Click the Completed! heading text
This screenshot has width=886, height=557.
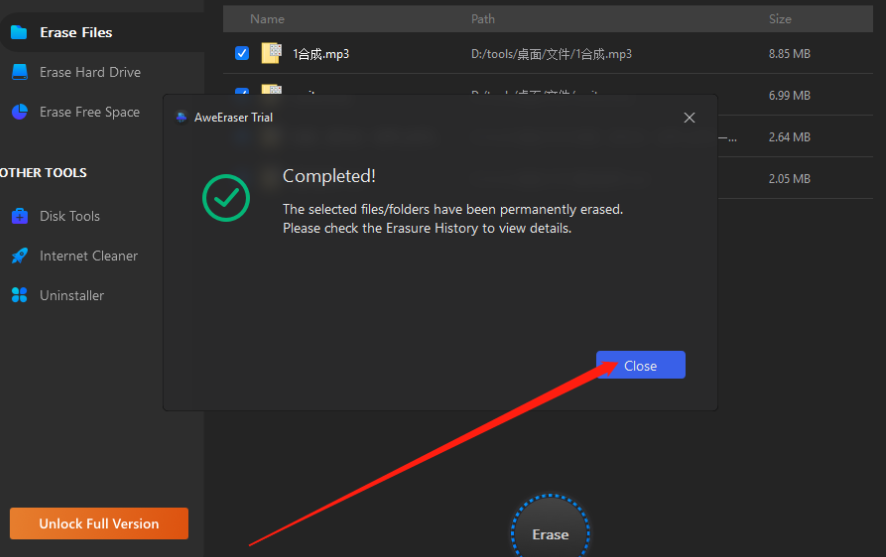click(329, 176)
